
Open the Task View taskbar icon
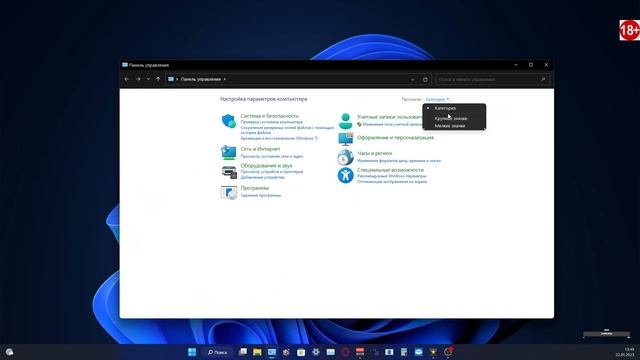point(243,352)
